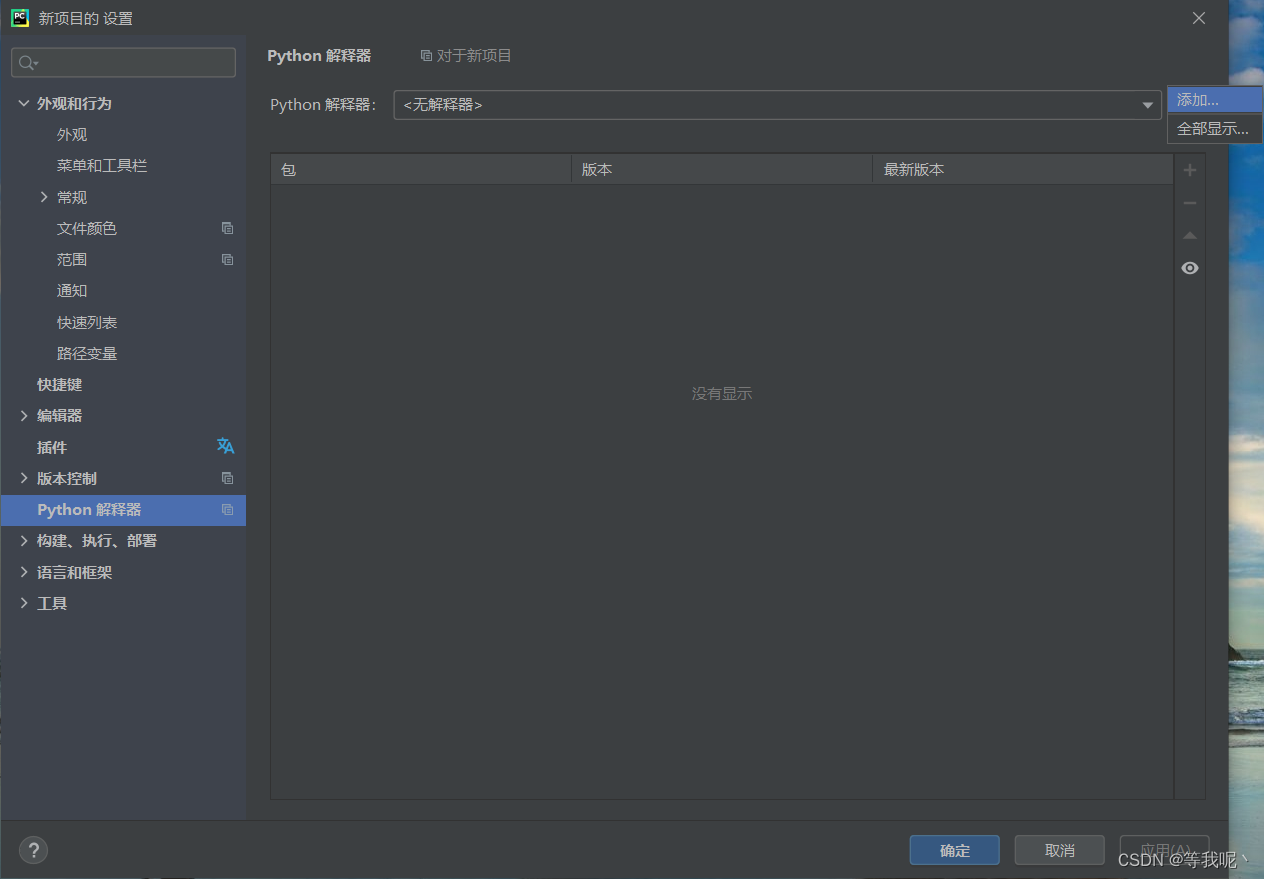Select 菜单和工具栏 in the settings tree
The height and width of the screenshot is (879, 1264).
(102, 165)
